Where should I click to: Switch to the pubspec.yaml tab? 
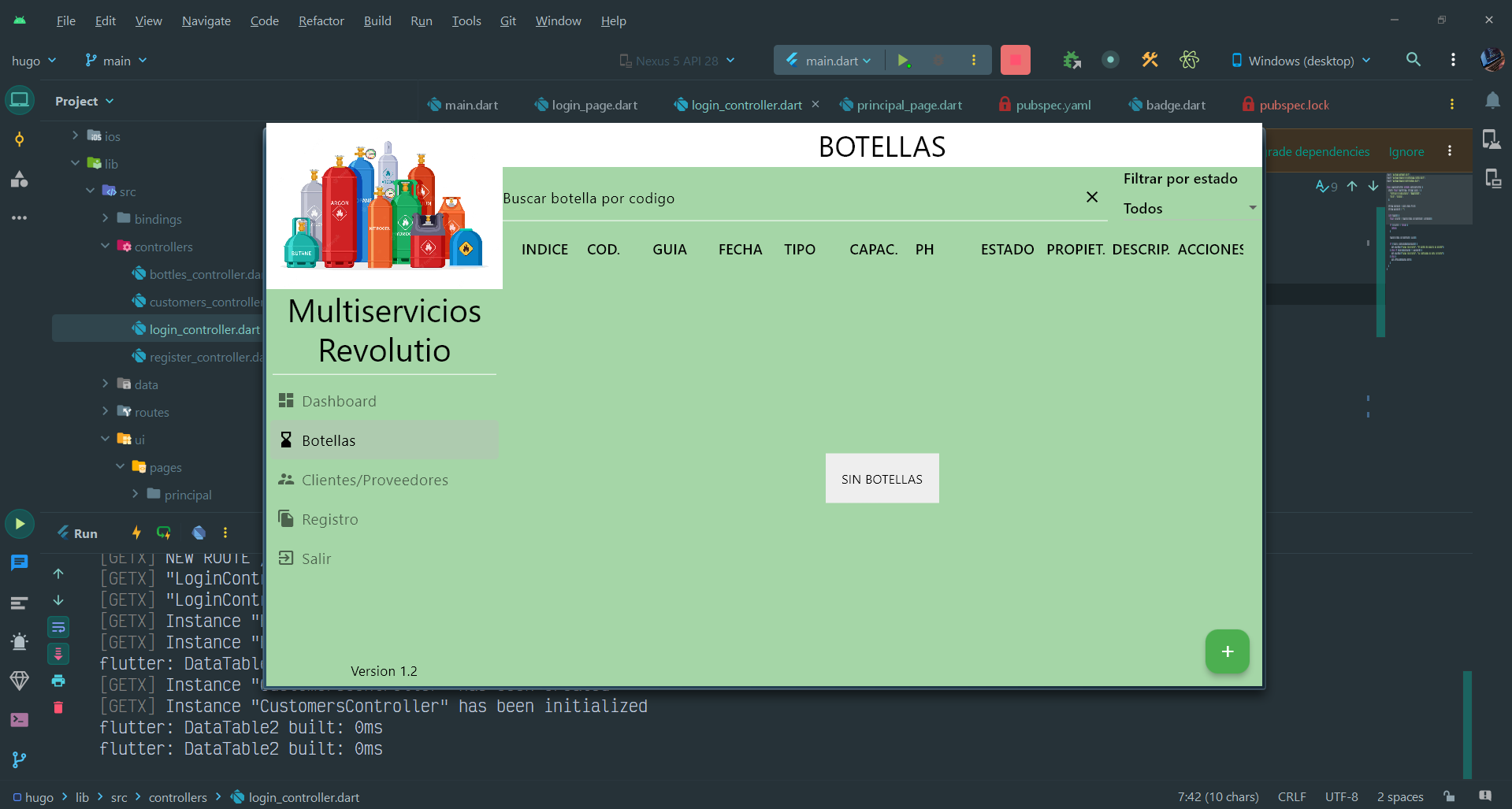1045,105
